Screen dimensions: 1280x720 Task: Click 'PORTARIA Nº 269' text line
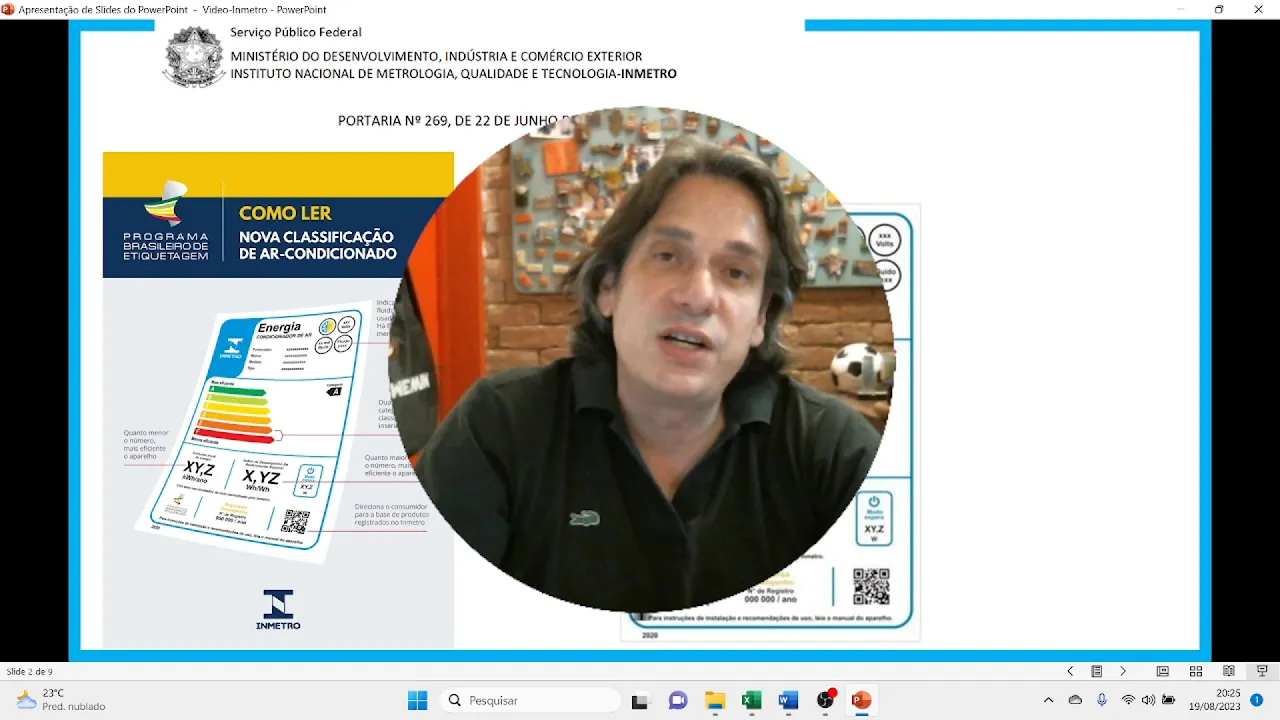pos(458,120)
